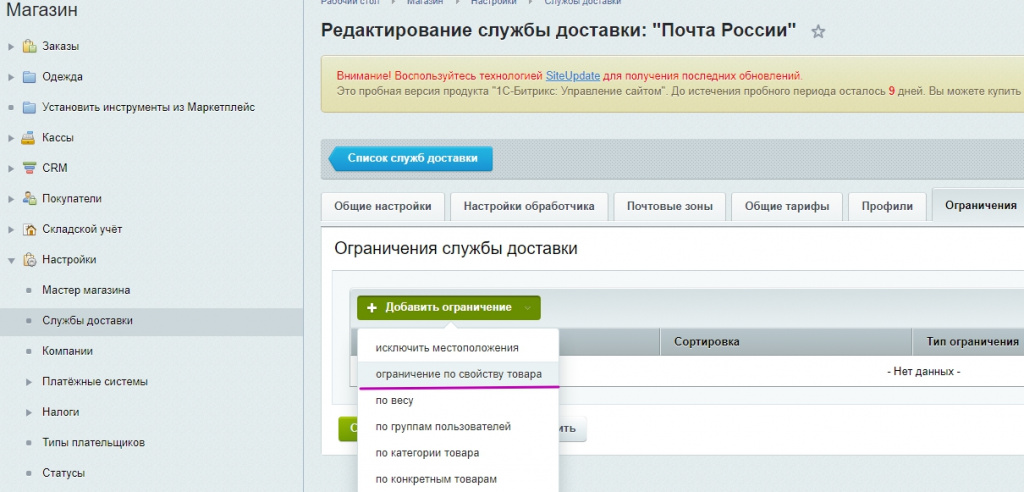Screen dimensions: 1024x492
Task: Switch to Общие настройки tab
Action: [x=383, y=206]
